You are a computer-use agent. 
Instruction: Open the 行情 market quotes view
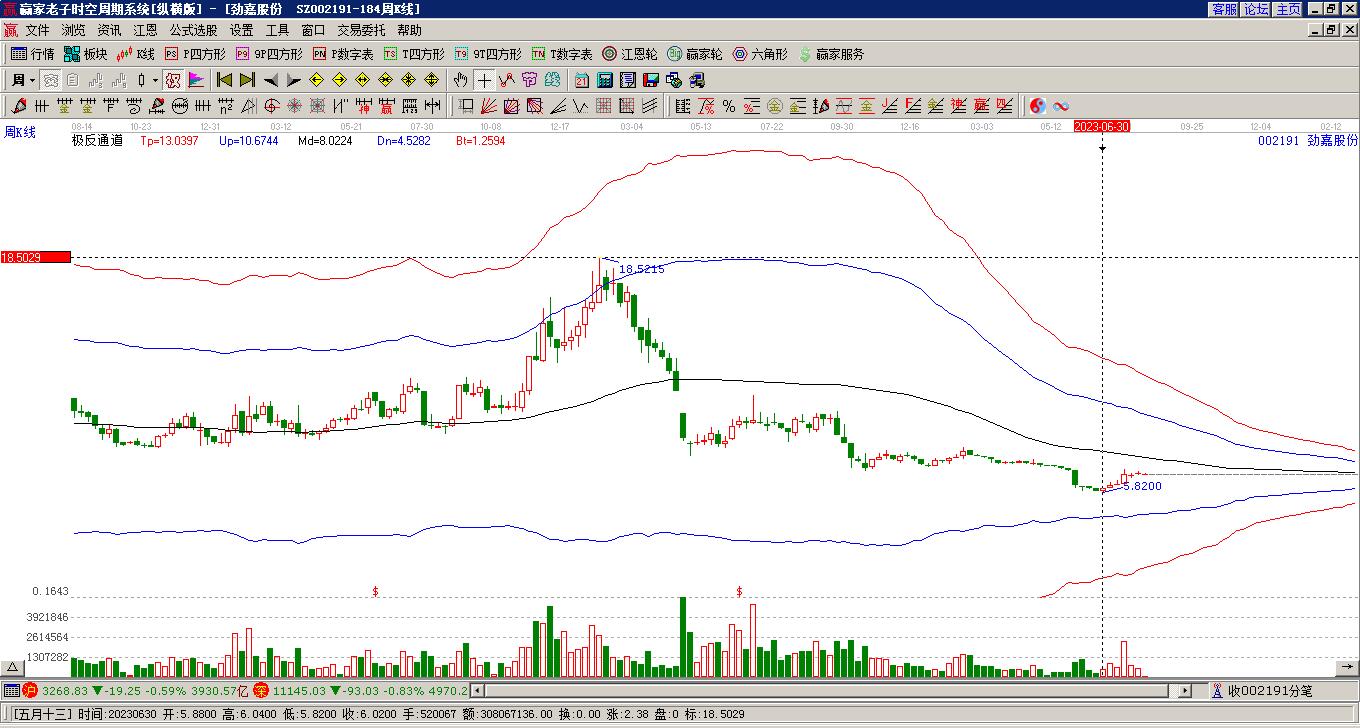(33, 54)
